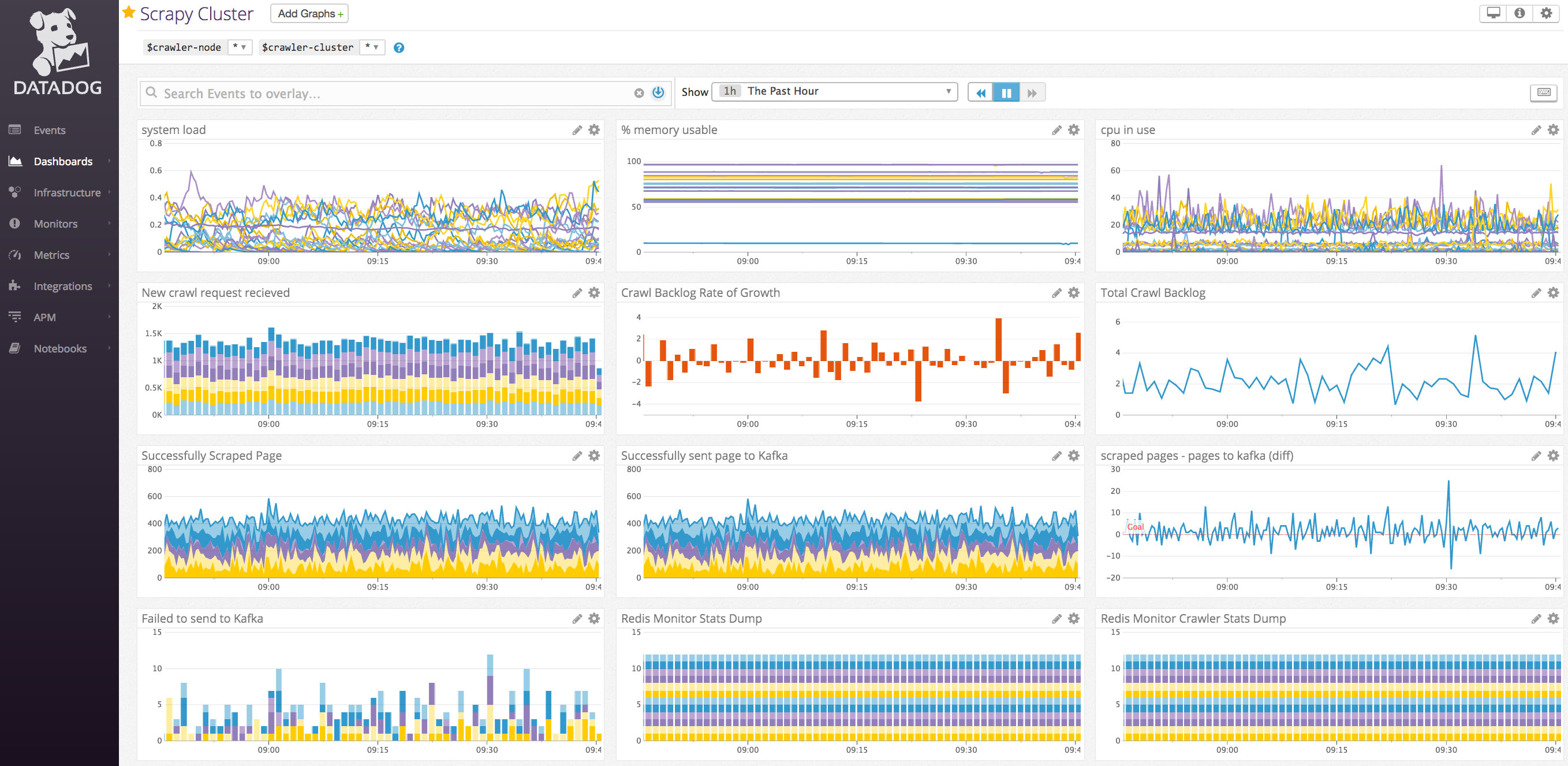This screenshot has width=1568, height=766.
Task: Edit the cpu in use graph
Action: 1536,130
